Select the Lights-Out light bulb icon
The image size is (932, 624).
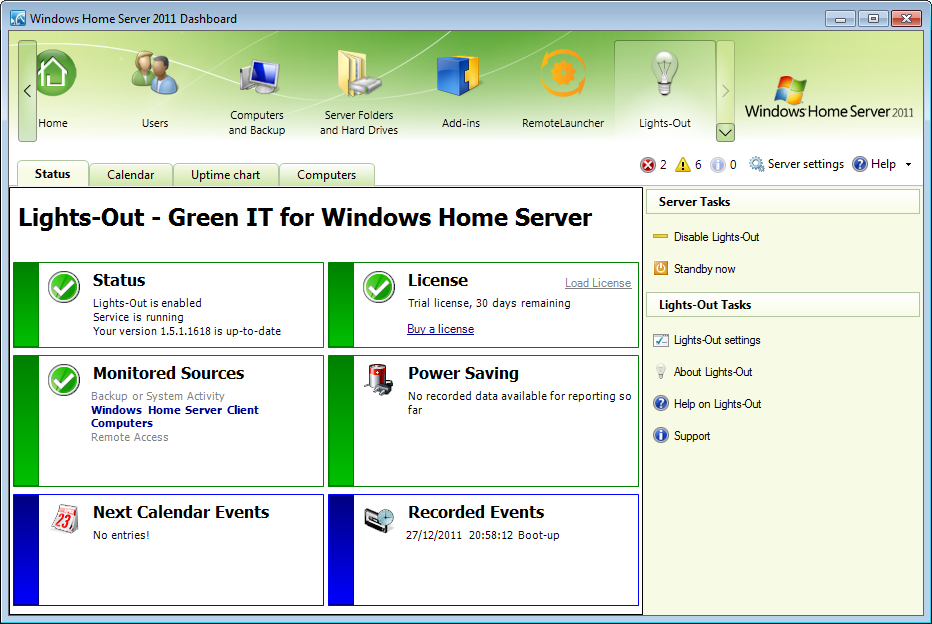[664, 73]
